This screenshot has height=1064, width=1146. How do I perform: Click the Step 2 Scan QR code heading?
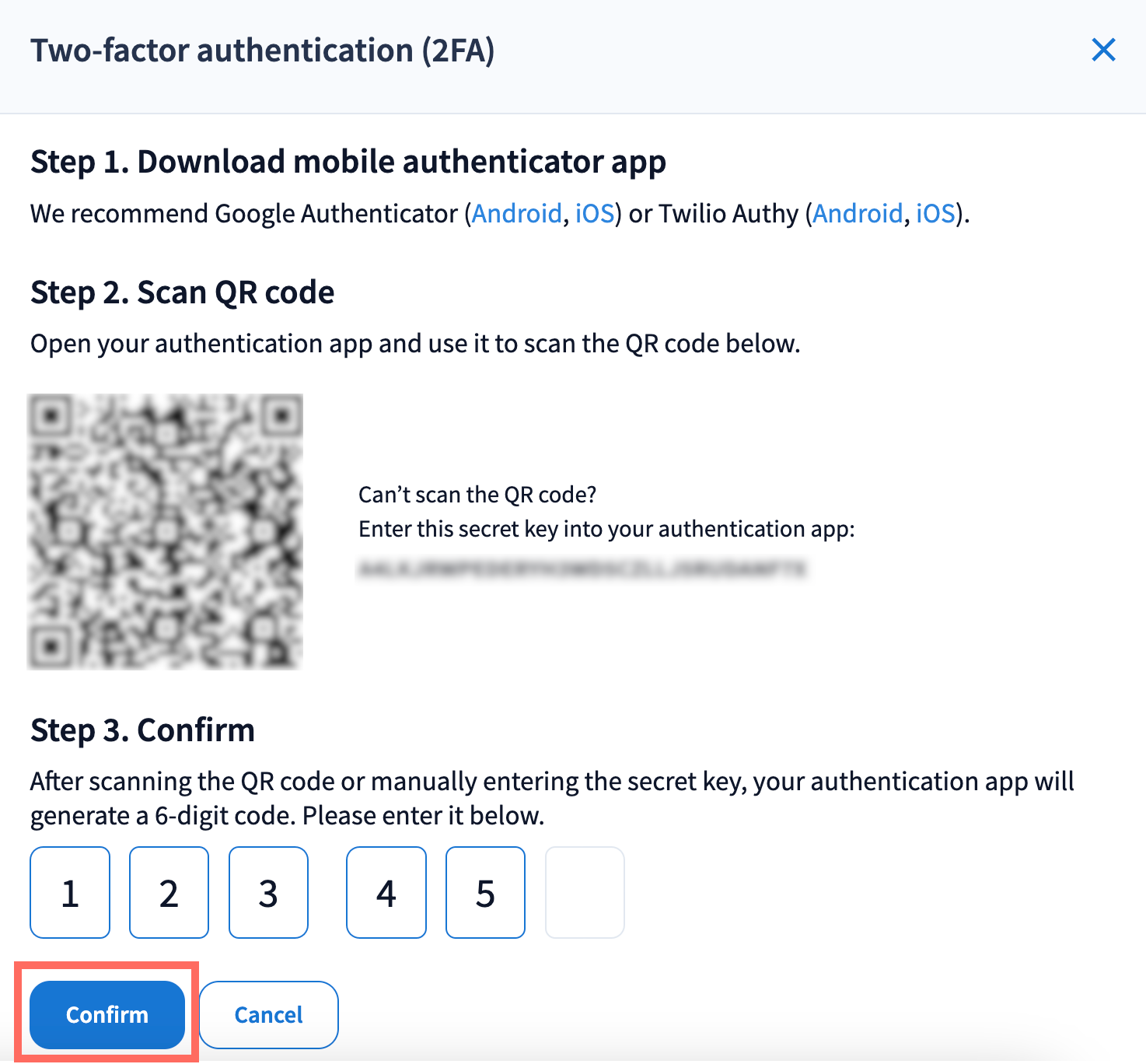183,292
